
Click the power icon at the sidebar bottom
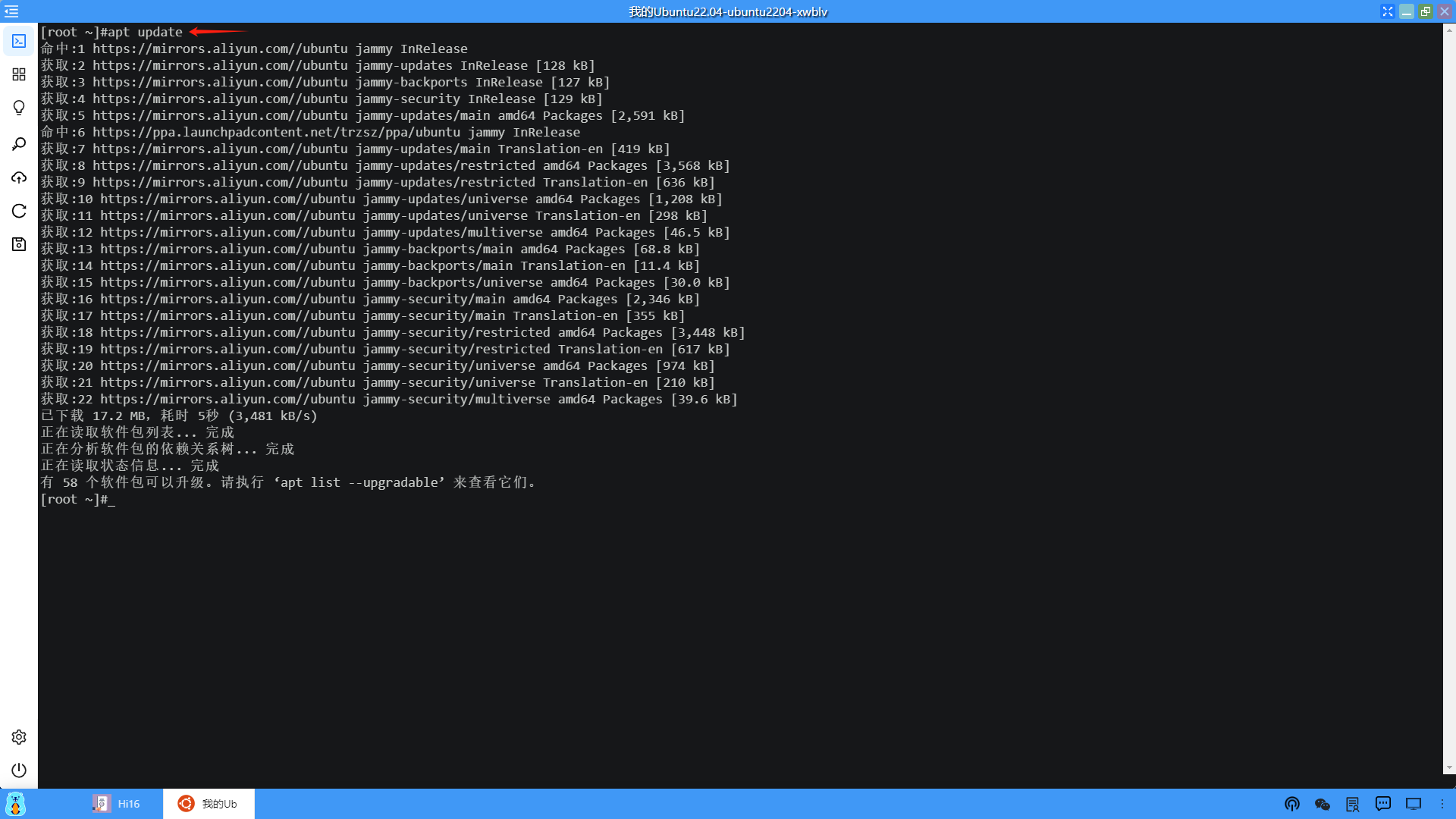point(19,770)
